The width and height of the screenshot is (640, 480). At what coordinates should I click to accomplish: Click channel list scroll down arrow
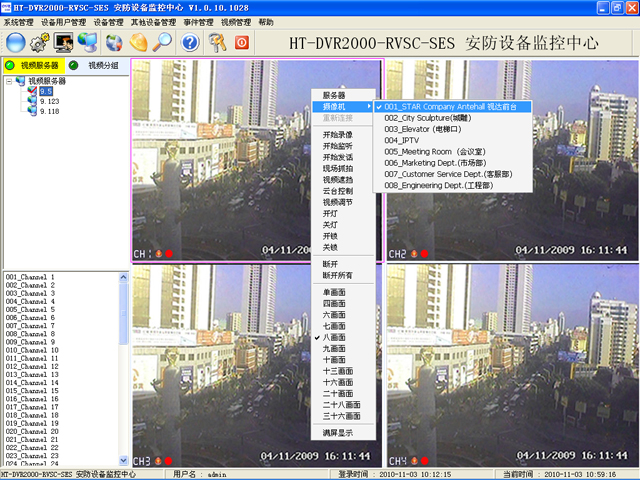click(123, 460)
